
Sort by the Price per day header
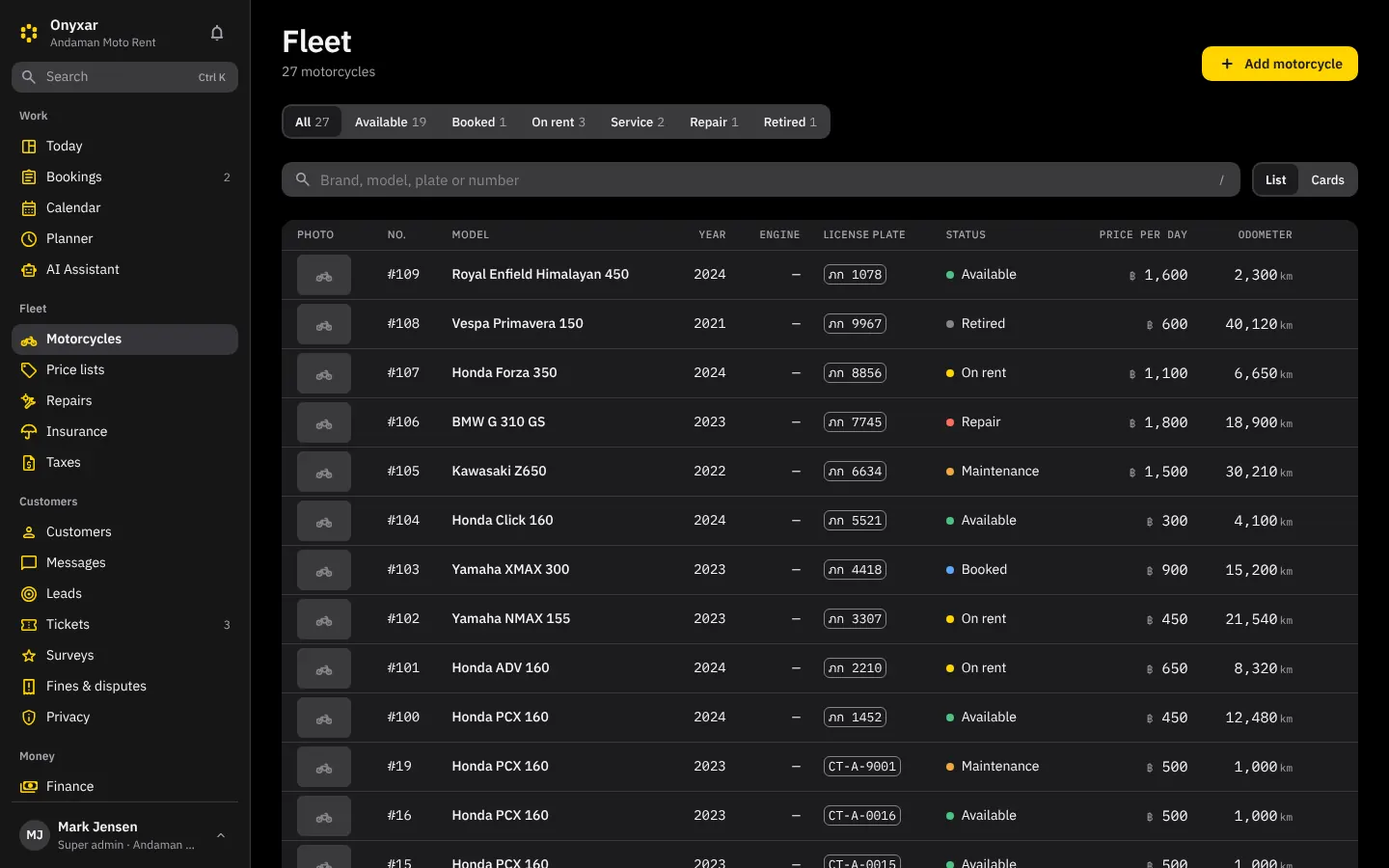click(1143, 235)
